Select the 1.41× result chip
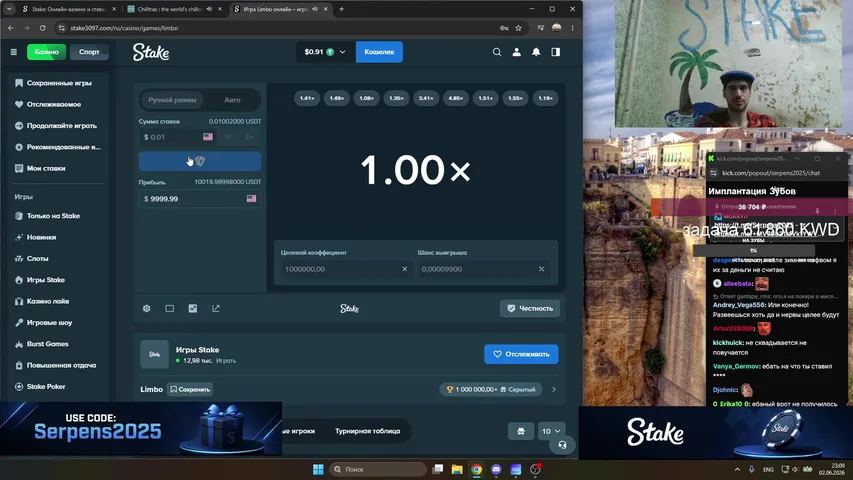Screen dimensions: 853x480 (307, 99)
